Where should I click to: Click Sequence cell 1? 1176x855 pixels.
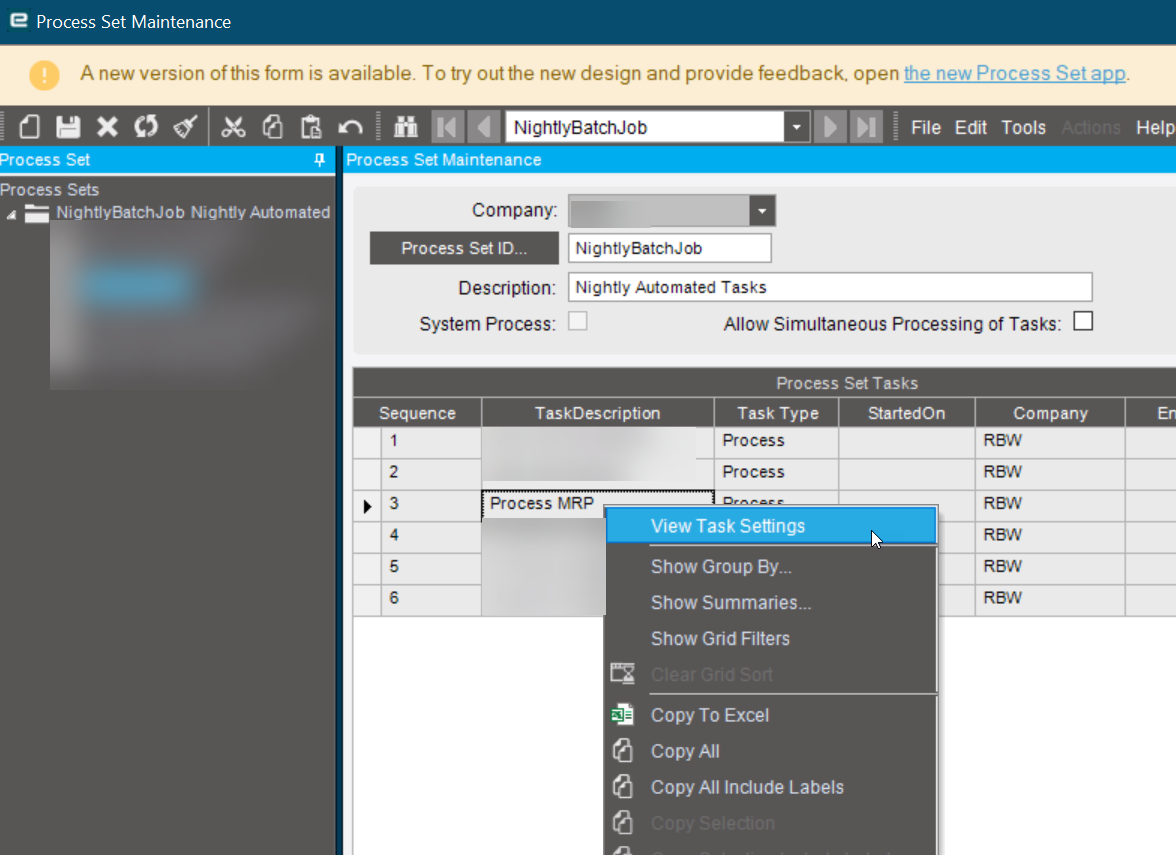(x=431, y=441)
